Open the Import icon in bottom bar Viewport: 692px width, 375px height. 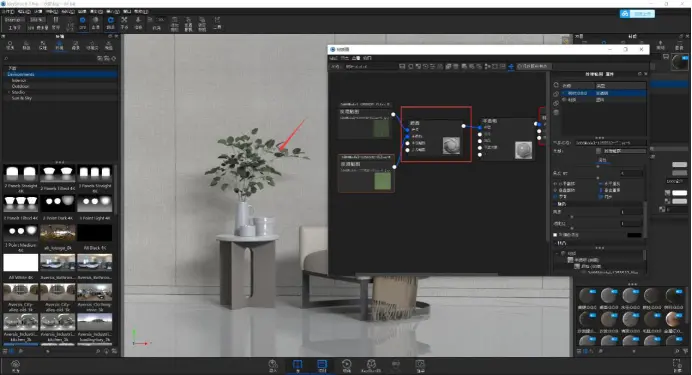pyautogui.click(x=273, y=366)
